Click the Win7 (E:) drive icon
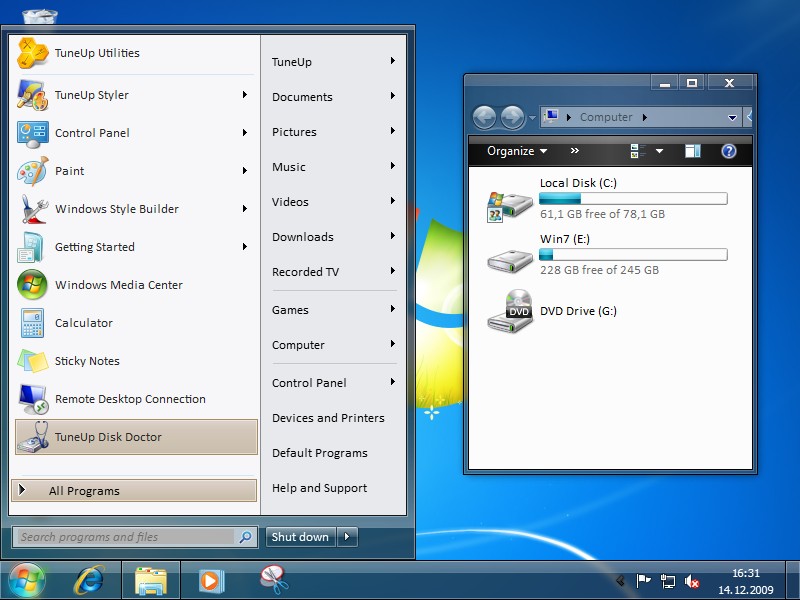Viewport: 800px width, 600px height. point(510,261)
